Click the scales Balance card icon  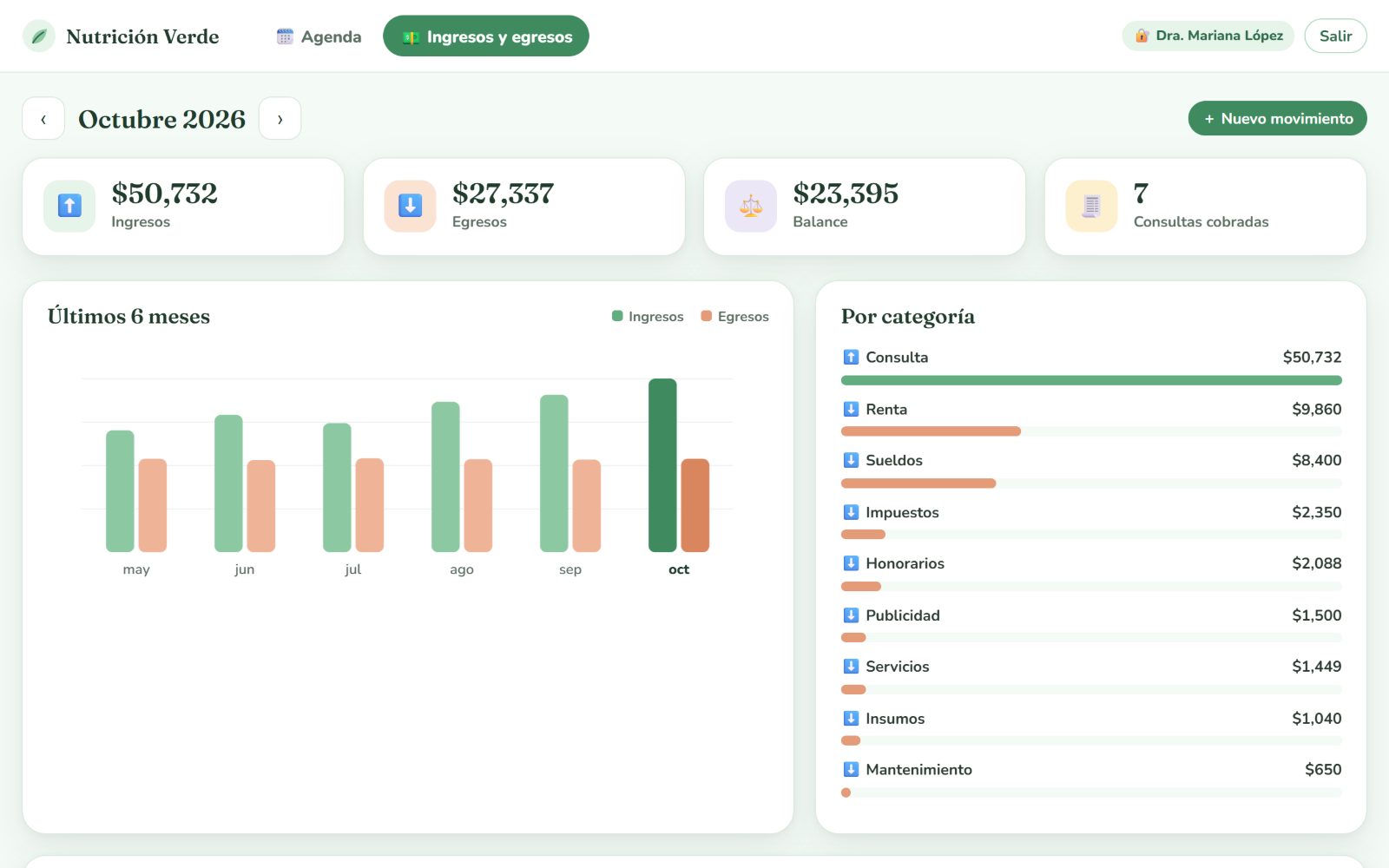tap(751, 206)
